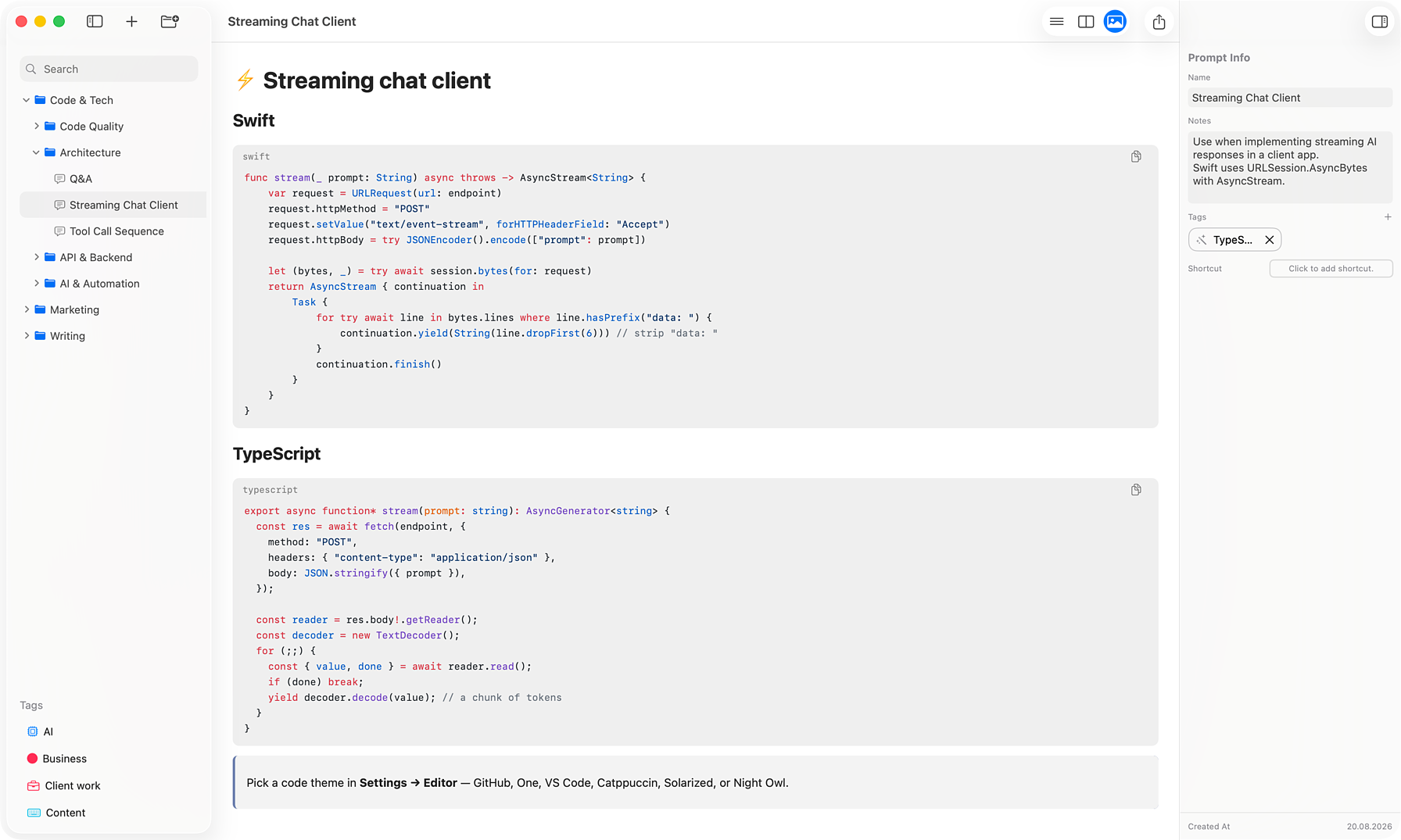Click the TypeScript heading
This screenshot has width=1401, height=840.
[x=277, y=454]
